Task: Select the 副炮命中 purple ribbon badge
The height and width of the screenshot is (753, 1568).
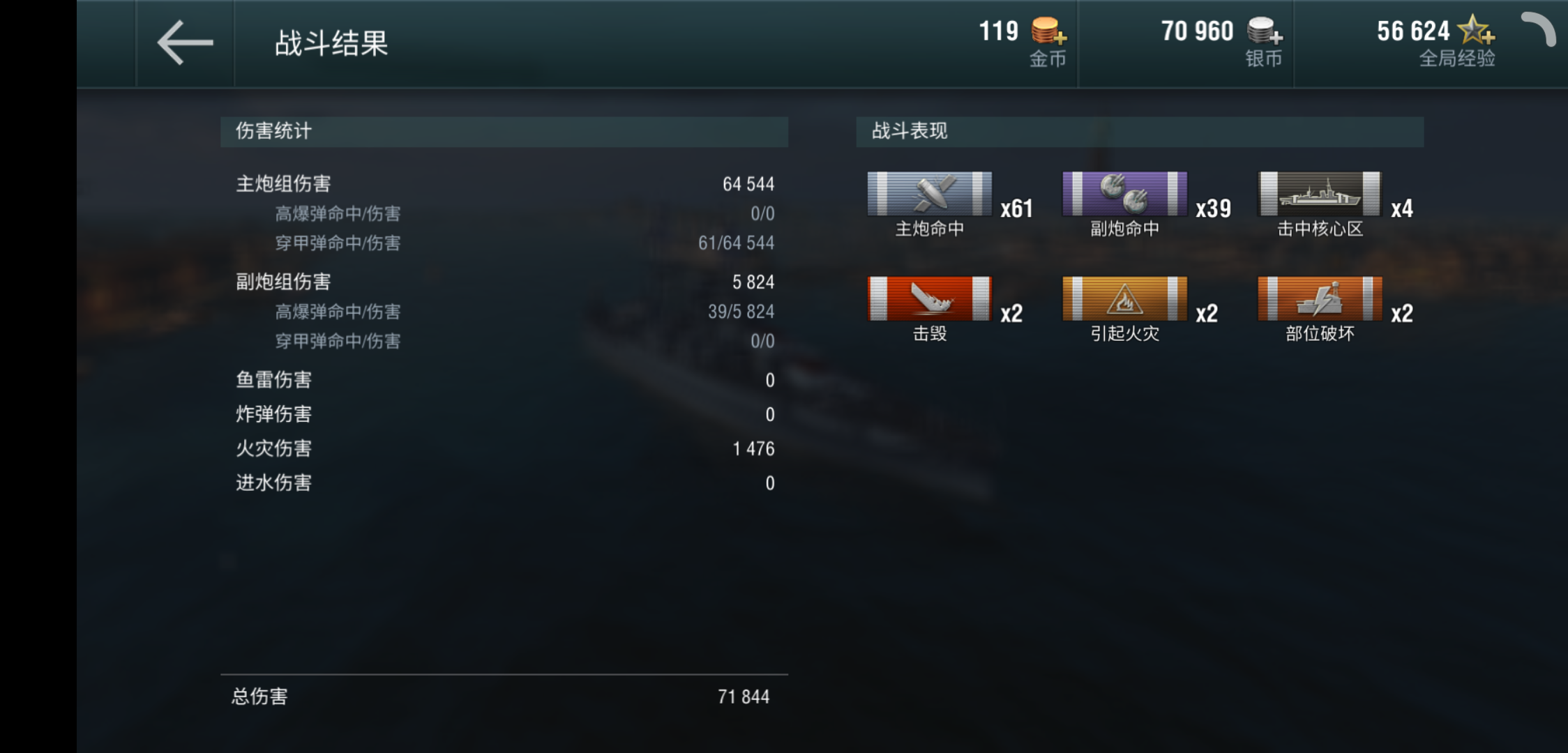Action: pyautogui.click(x=1124, y=193)
